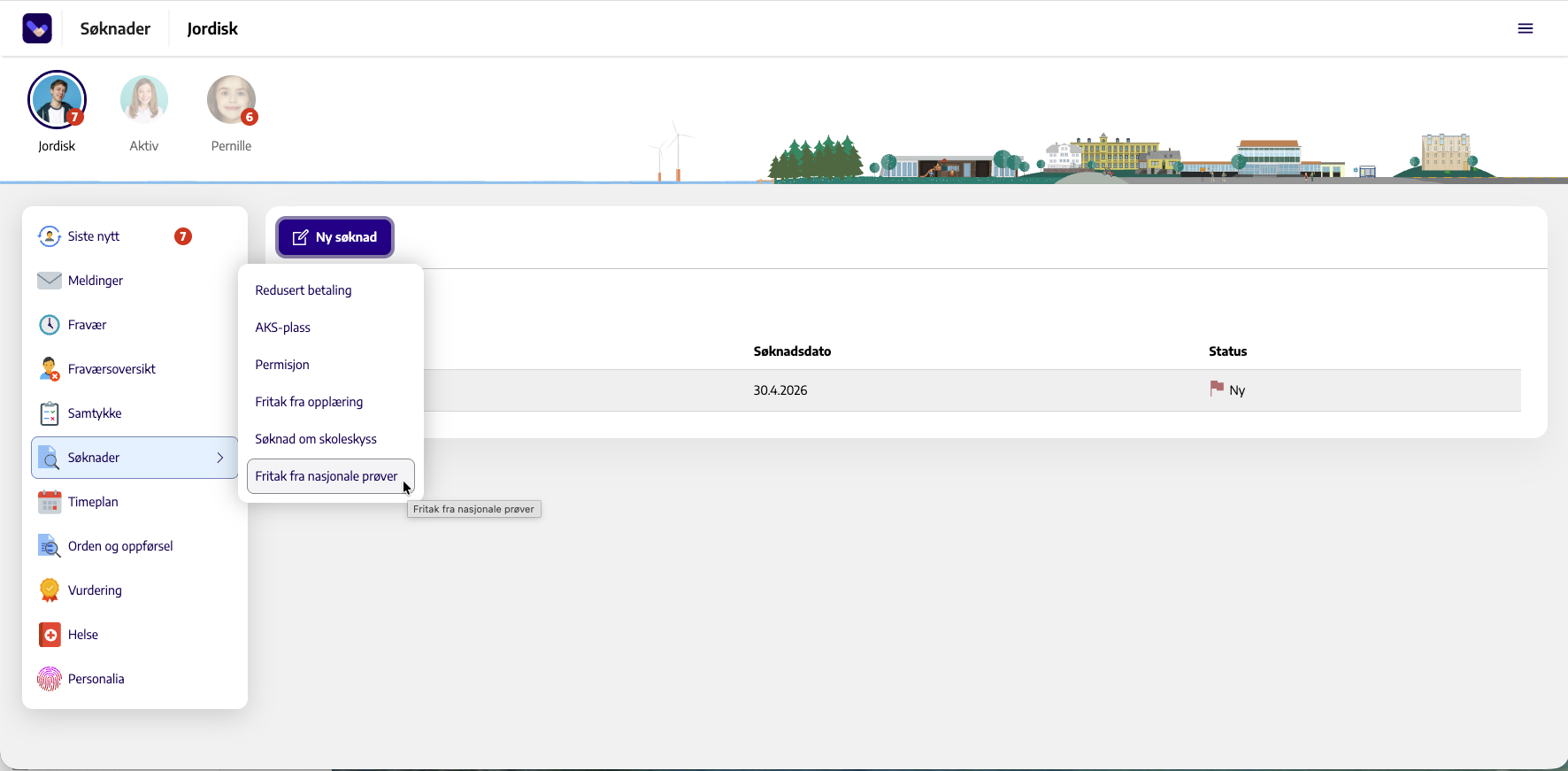The width and height of the screenshot is (1568, 771).
Task: Click the badge 6 on Pernille avatar
Action: click(250, 117)
